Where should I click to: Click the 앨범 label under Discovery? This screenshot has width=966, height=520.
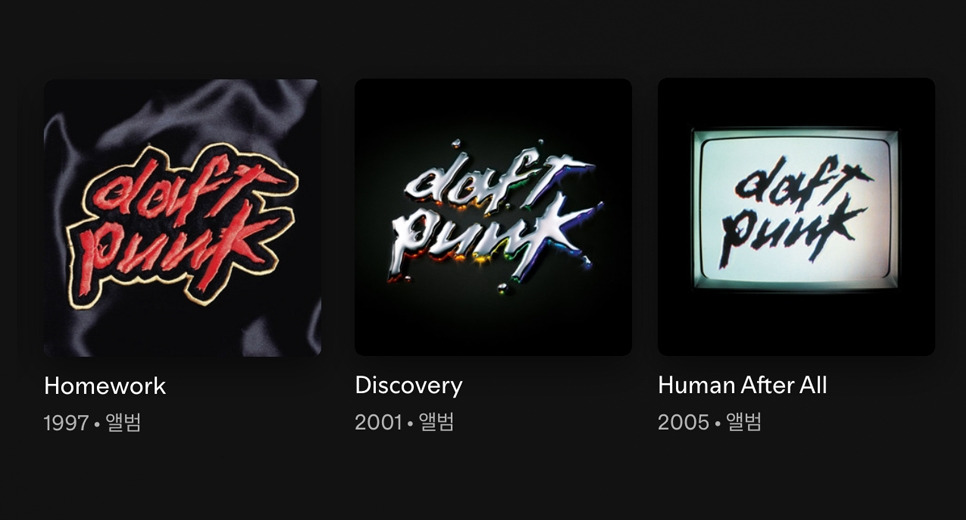[436, 422]
